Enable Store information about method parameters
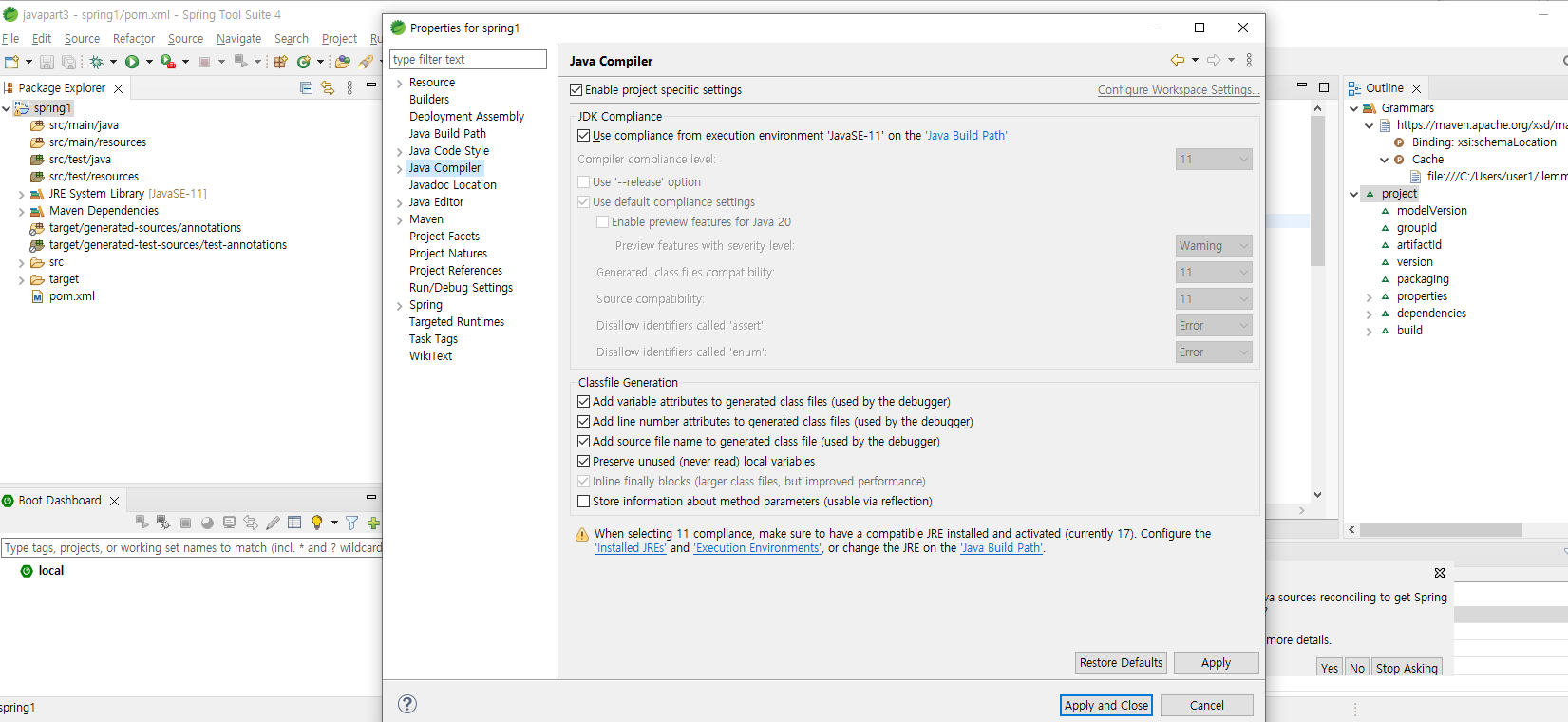The height and width of the screenshot is (722, 1568). (x=584, y=502)
